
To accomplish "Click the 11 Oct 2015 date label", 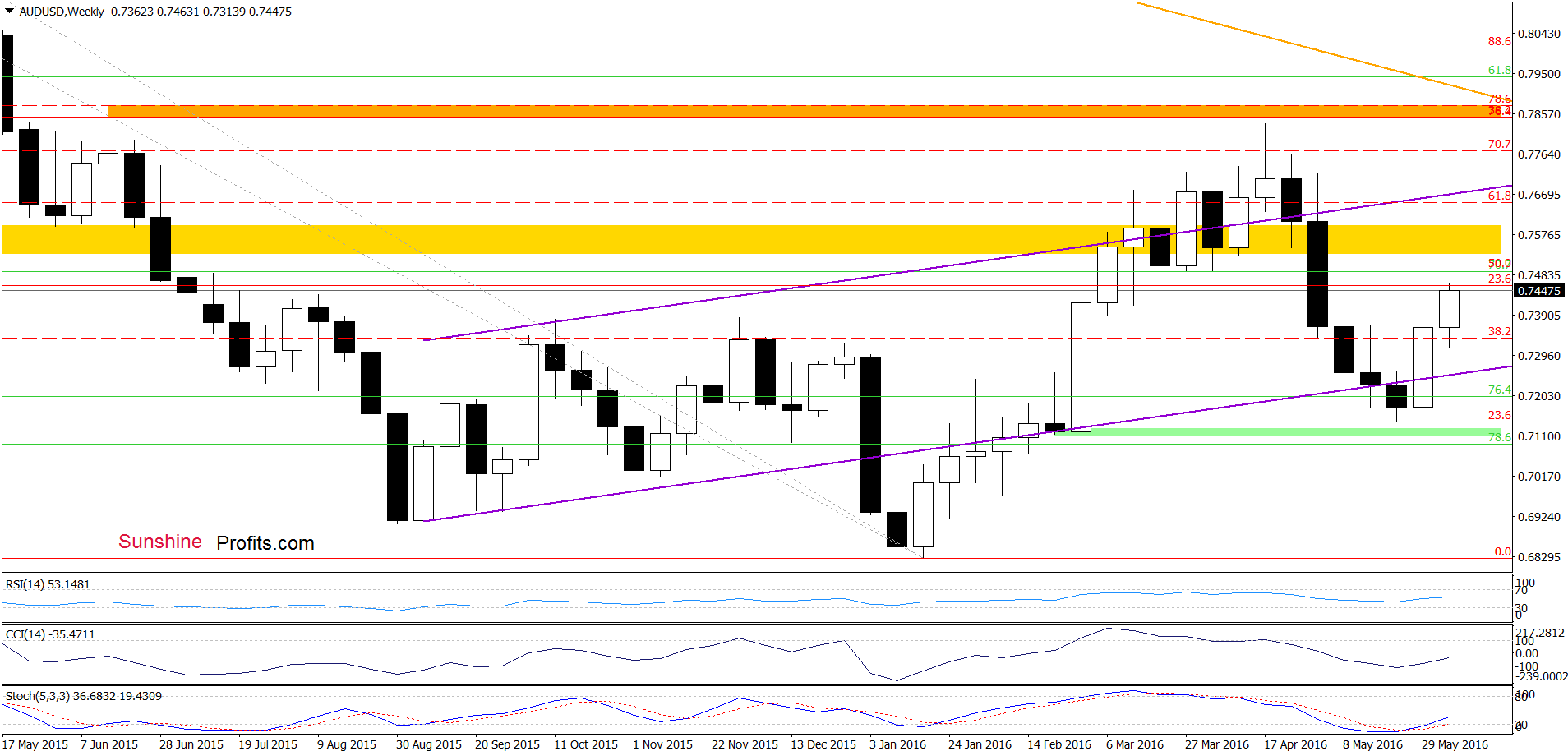I will pyautogui.click(x=586, y=744).
